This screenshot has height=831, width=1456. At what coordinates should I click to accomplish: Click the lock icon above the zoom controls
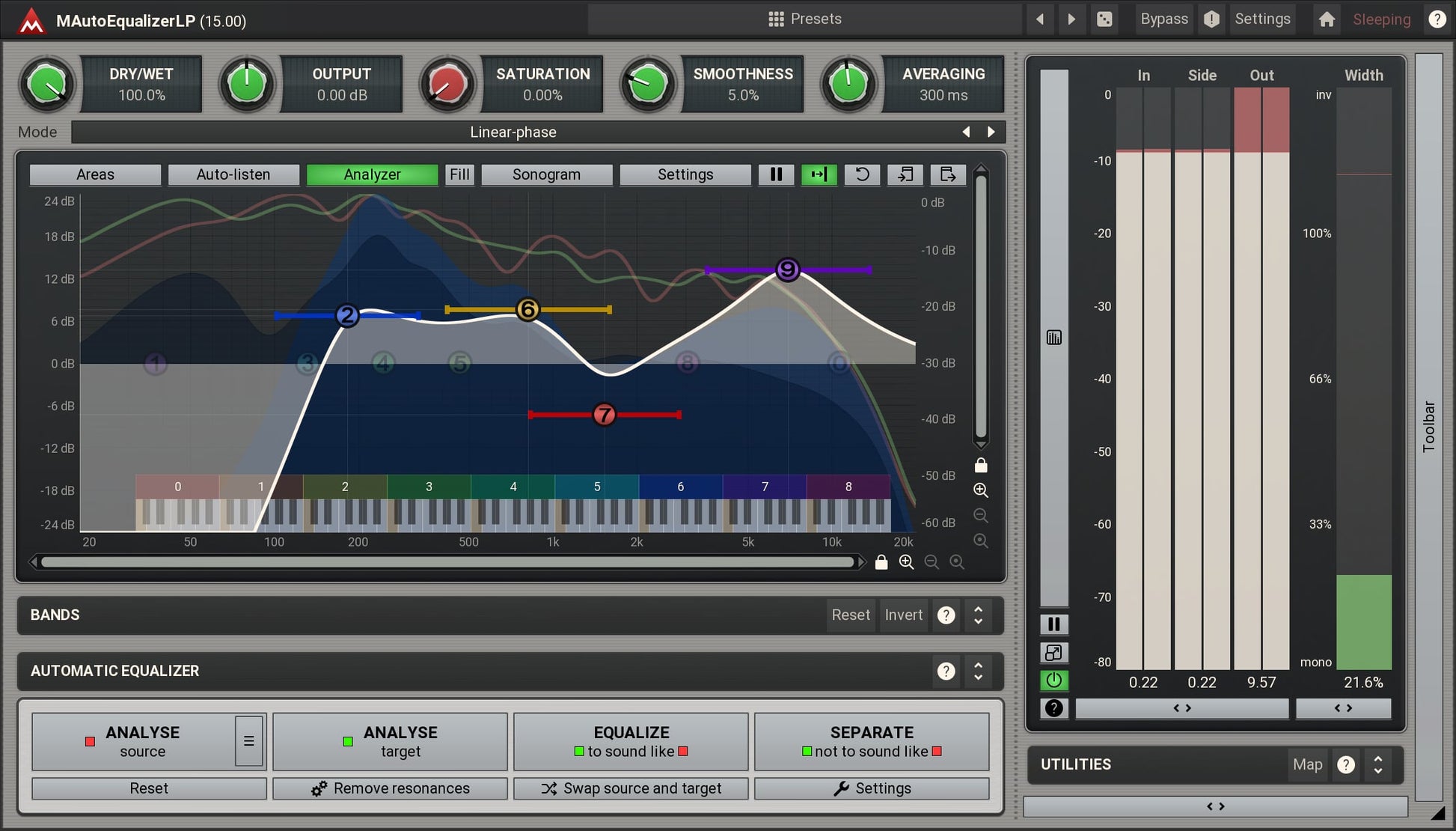point(981,465)
